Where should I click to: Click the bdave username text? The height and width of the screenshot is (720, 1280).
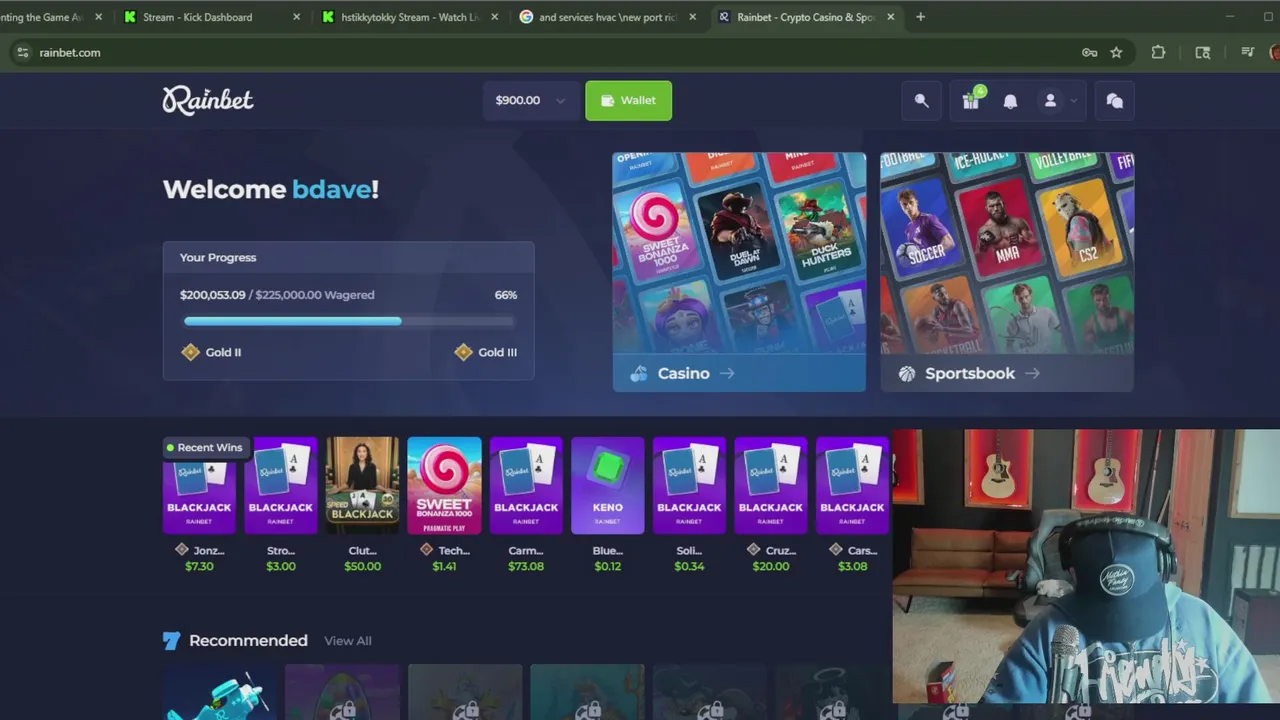click(331, 189)
